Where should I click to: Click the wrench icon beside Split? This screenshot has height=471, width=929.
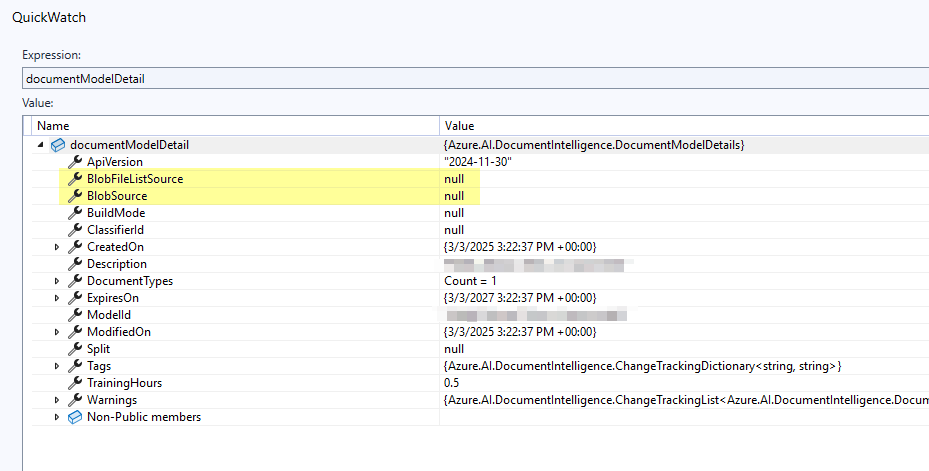(75, 349)
